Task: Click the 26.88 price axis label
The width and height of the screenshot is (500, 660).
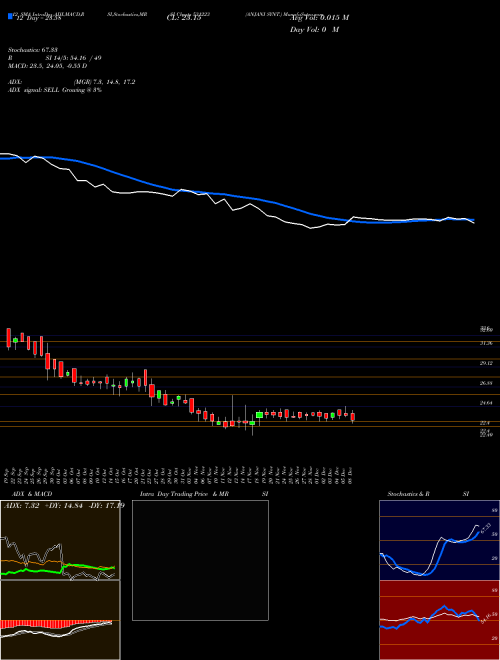Action: click(x=487, y=383)
